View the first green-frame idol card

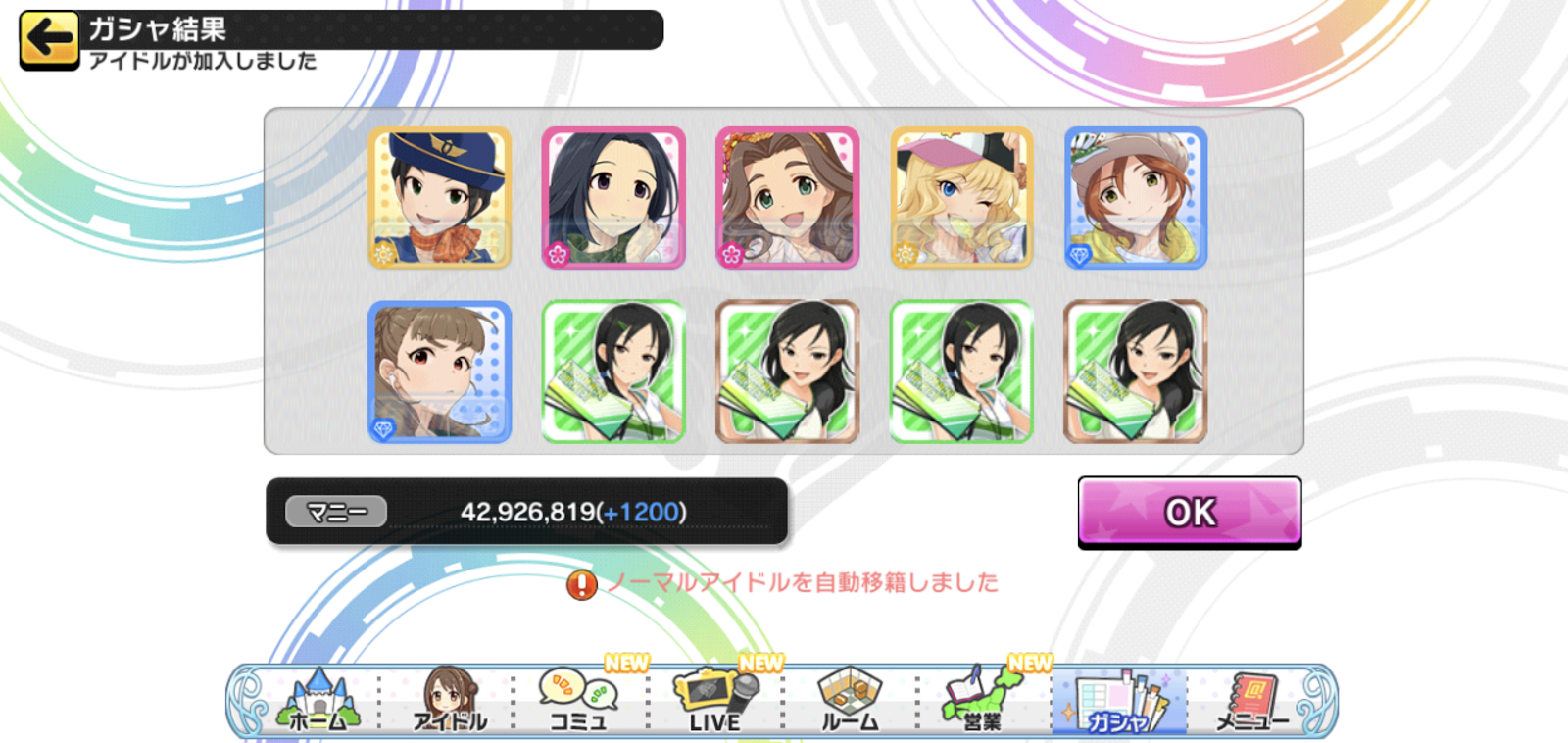point(613,371)
